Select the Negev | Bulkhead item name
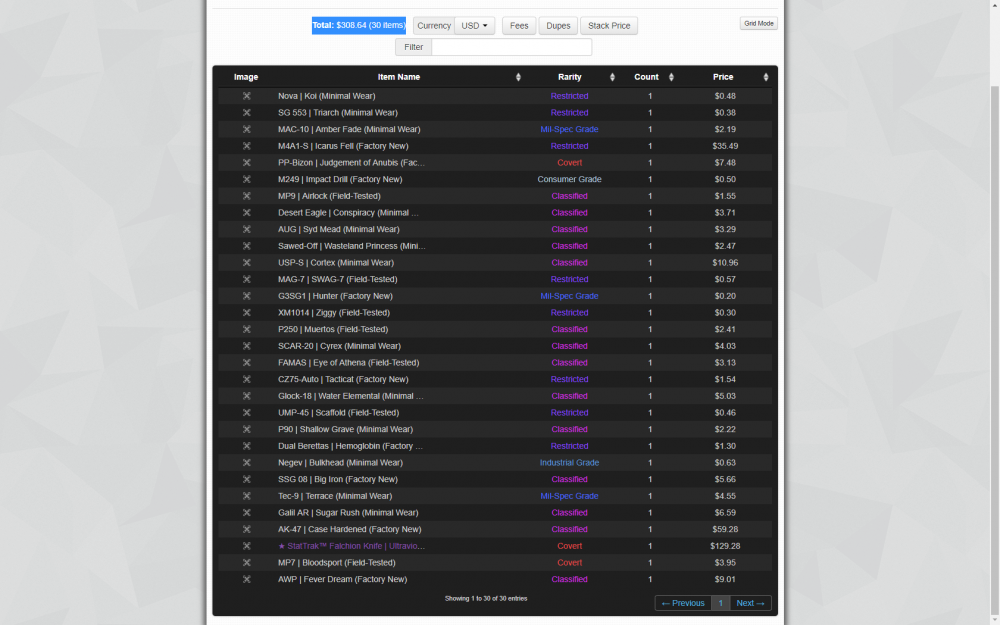The image size is (1000, 625). 341,463
